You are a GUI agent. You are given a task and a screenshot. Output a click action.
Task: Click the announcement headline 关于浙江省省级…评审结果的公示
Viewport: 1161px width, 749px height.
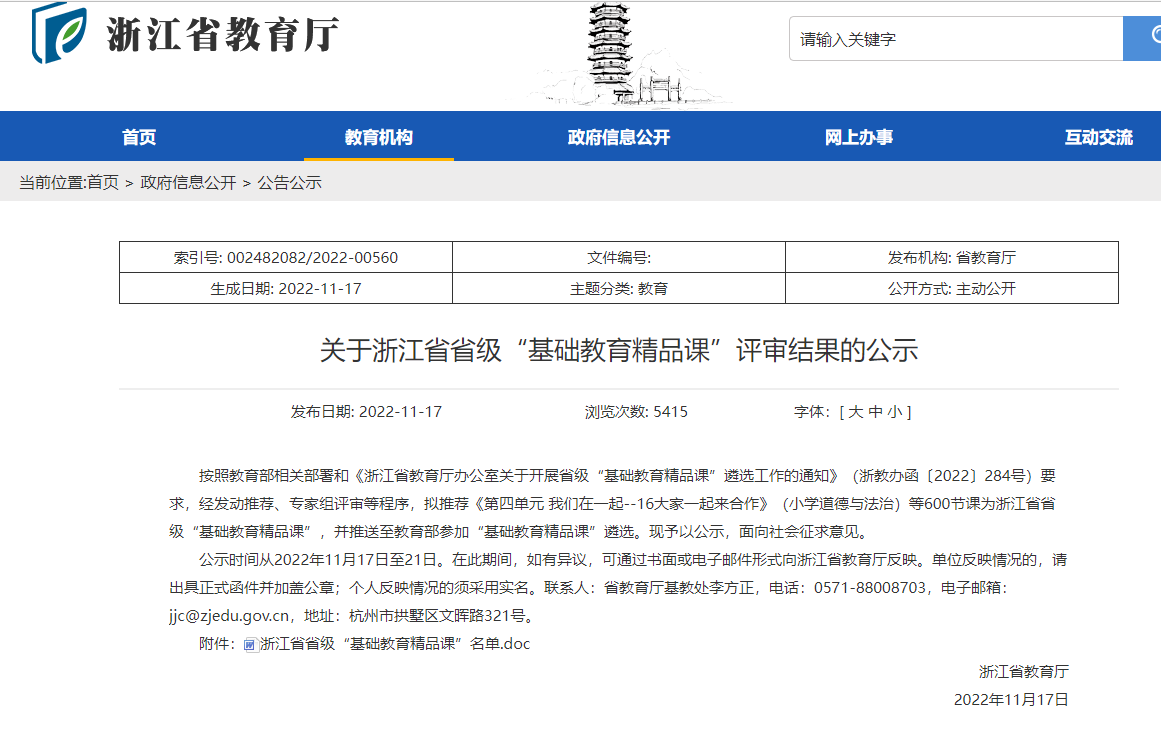pyautogui.click(x=618, y=350)
